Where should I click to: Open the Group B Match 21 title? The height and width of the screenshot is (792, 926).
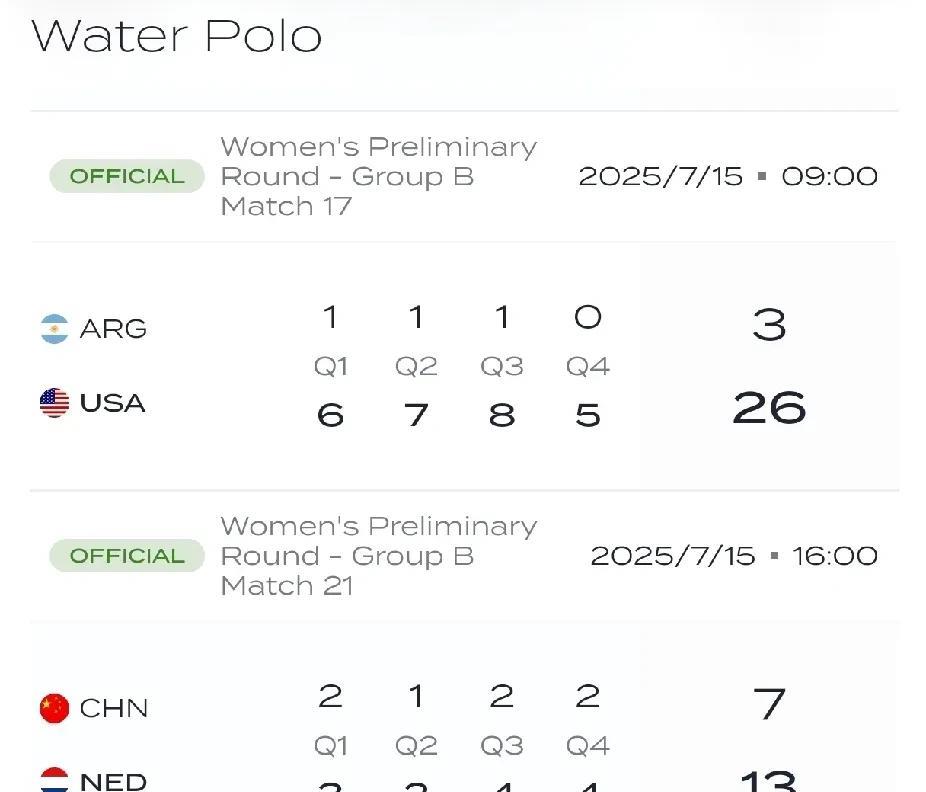[x=378, y=556]
